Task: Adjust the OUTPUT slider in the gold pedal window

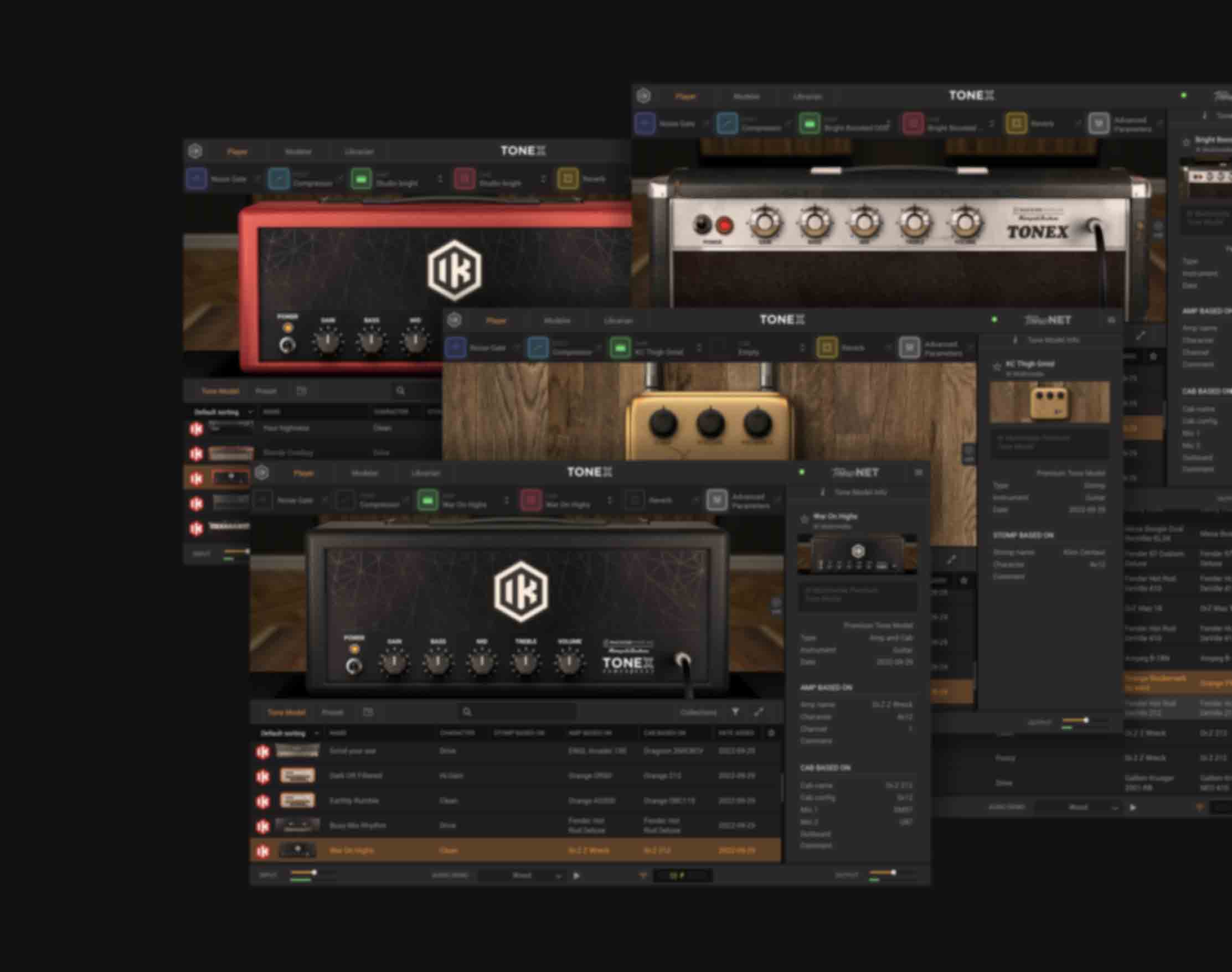Action: 1085,721
